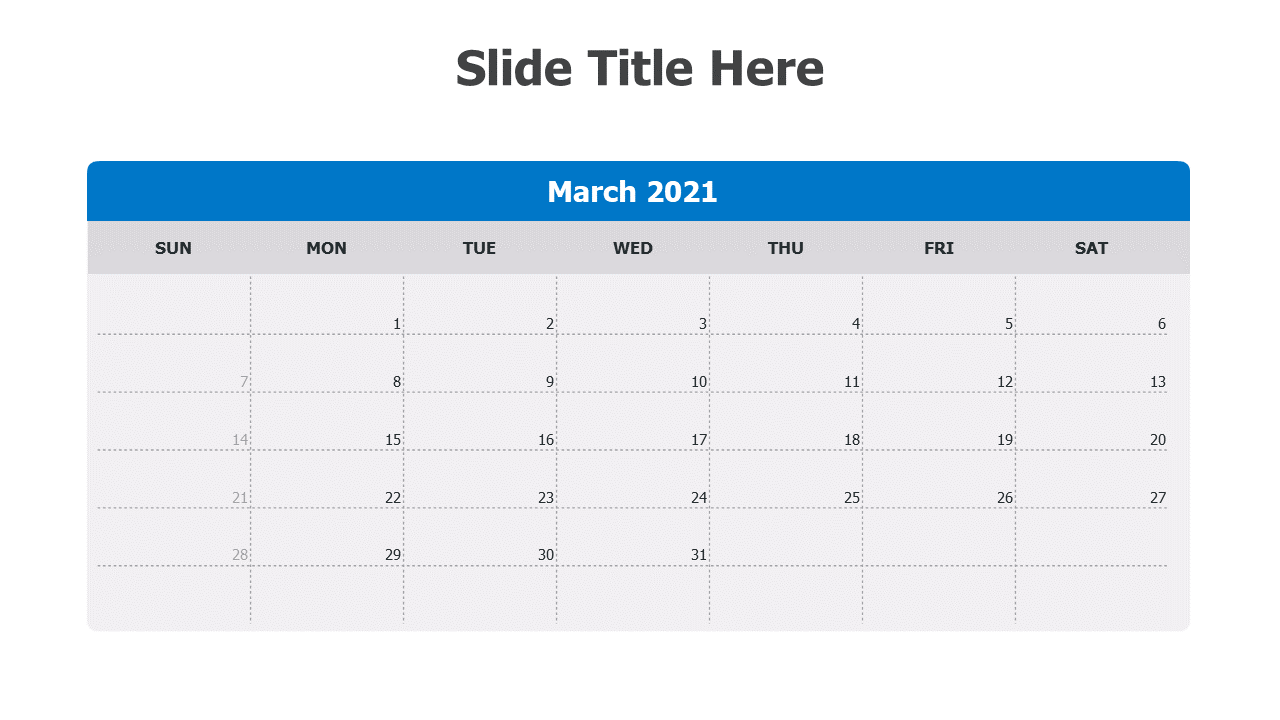This screenshot has height=720, width=1280.
Task: Select the TUE column header
Action: [x=479, y=248]
